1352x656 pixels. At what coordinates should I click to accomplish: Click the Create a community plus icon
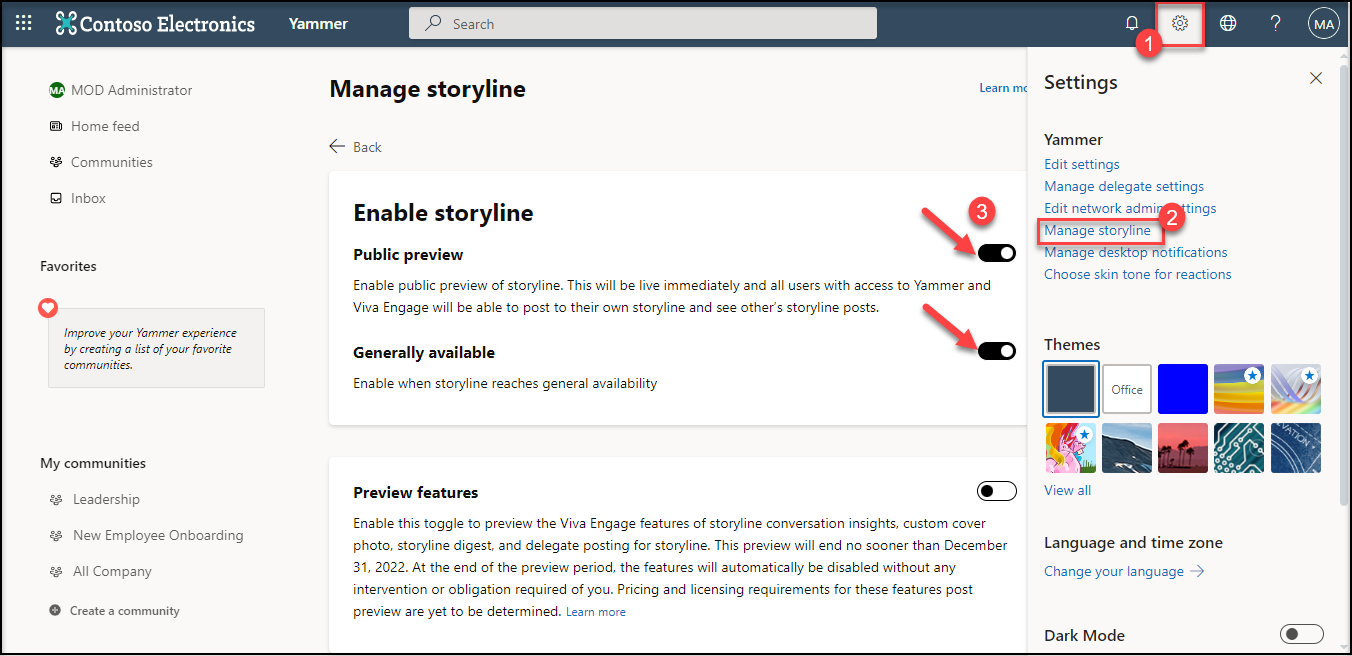point(55,610)
